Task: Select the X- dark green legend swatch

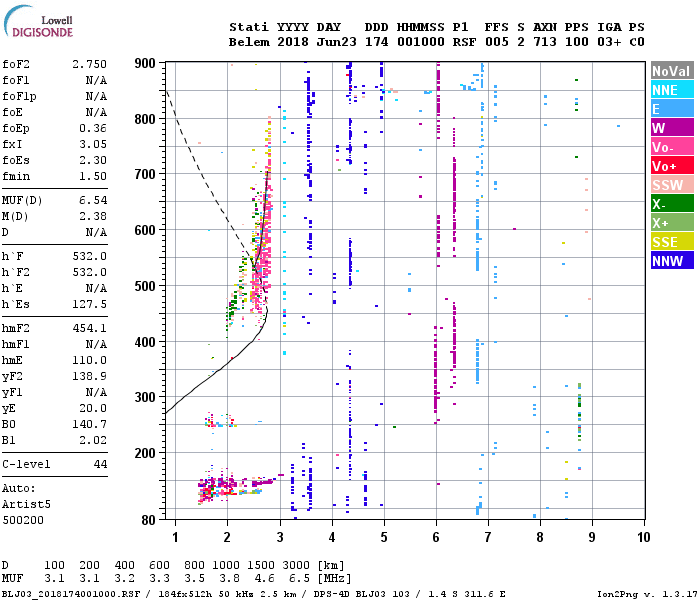Action: (672, 204)
